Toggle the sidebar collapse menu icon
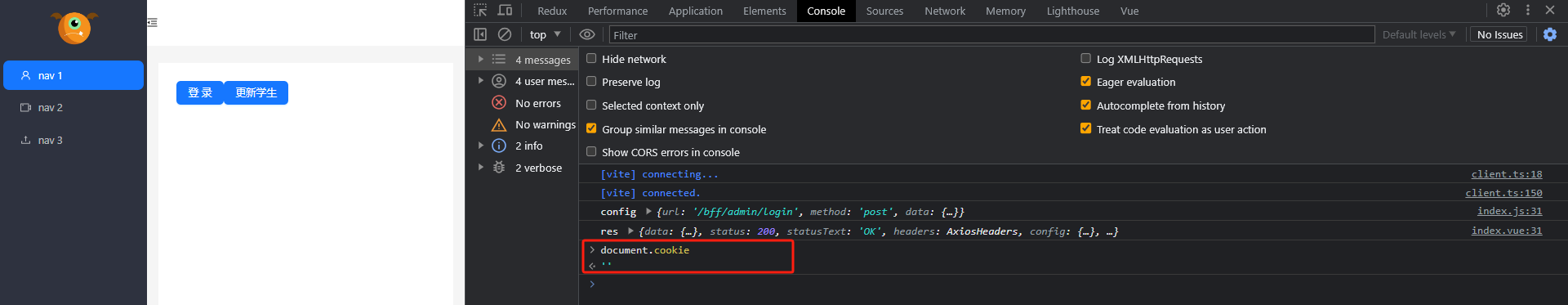This screenshot has width=1568, height=305. pos(152,23)
